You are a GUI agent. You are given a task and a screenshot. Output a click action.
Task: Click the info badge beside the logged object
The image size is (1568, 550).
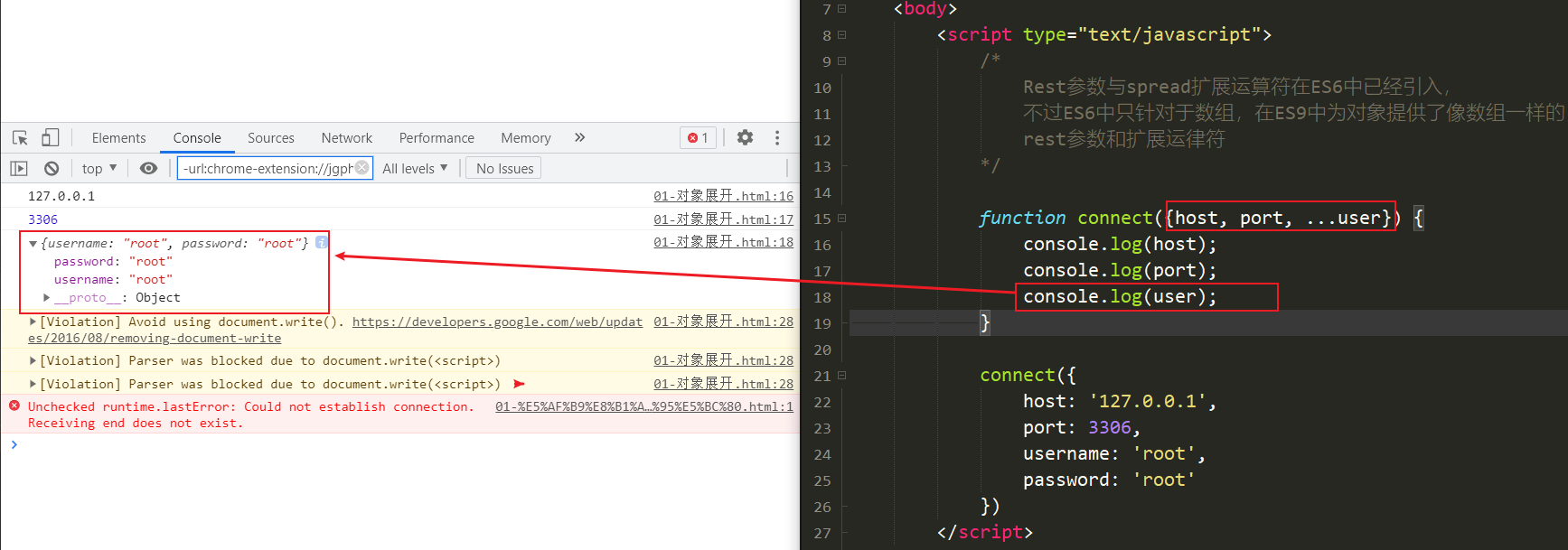[322, 242]
